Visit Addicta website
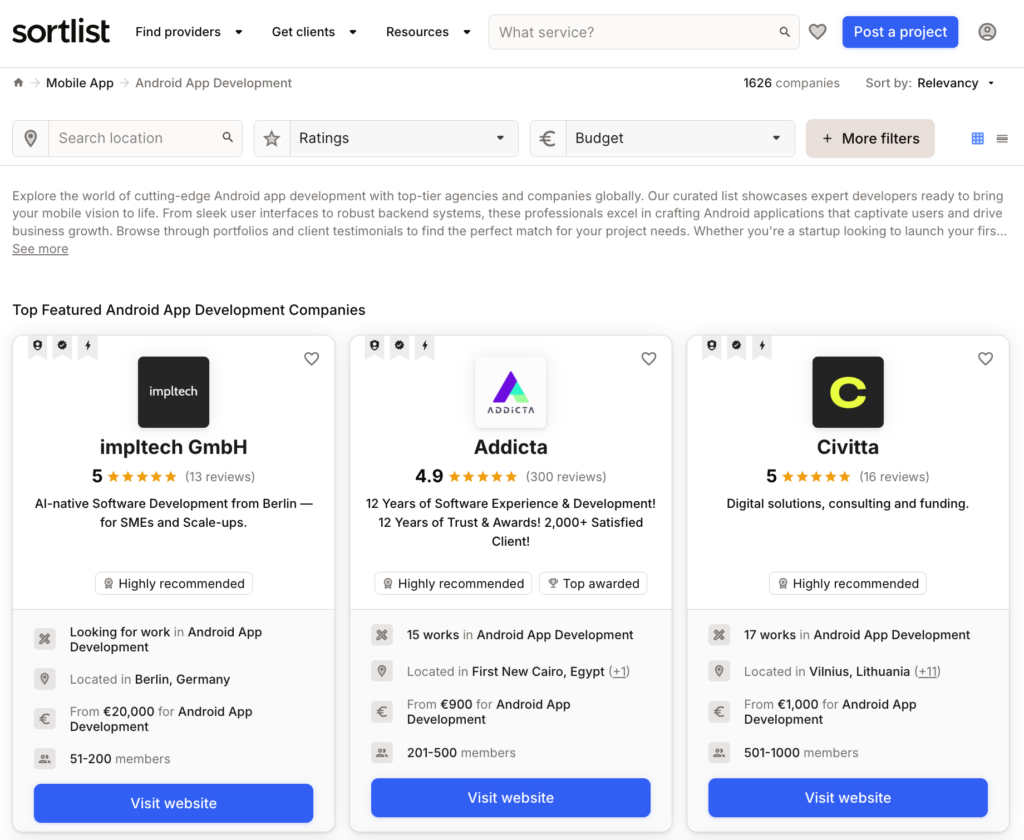Screen dimensions: 1024x840 (511, 798)
